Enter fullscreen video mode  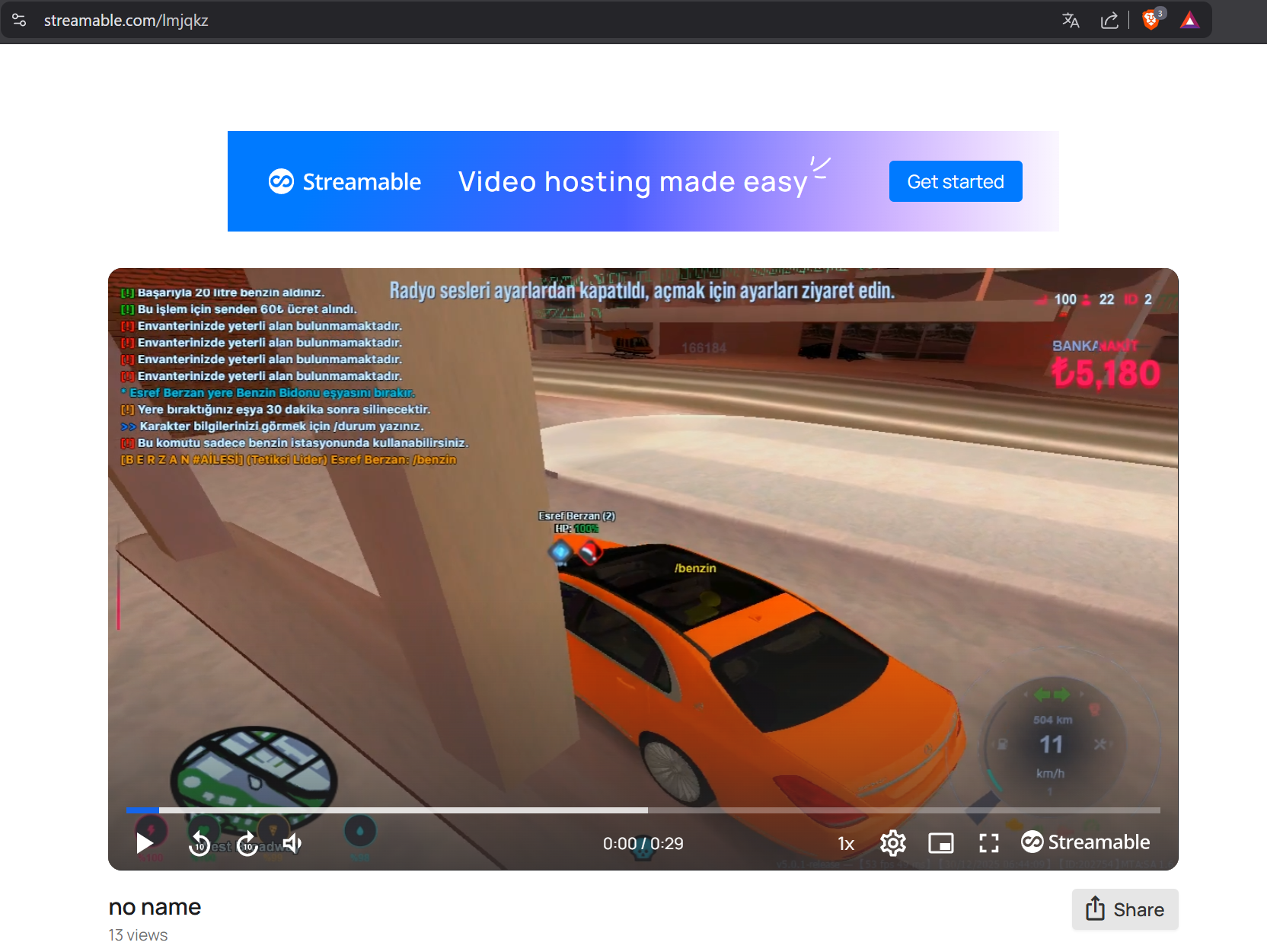(x=989, y=843)
